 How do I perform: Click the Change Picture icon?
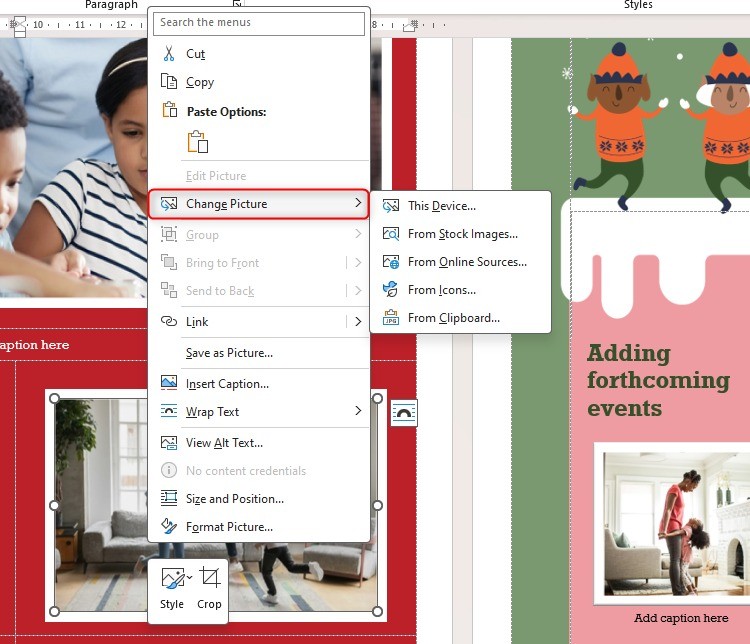(x=169, y=204)
